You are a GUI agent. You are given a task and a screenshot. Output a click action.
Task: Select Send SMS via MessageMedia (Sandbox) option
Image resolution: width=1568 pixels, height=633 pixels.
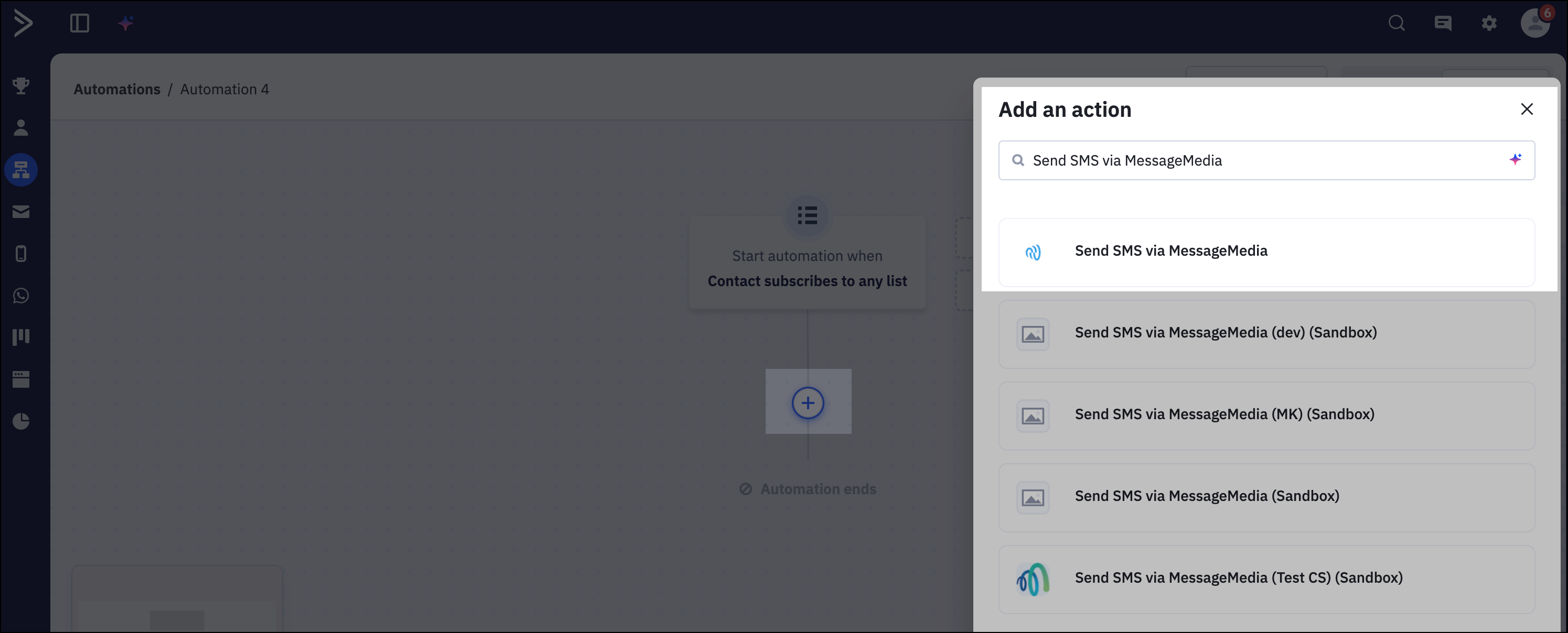coord(1266,497)
